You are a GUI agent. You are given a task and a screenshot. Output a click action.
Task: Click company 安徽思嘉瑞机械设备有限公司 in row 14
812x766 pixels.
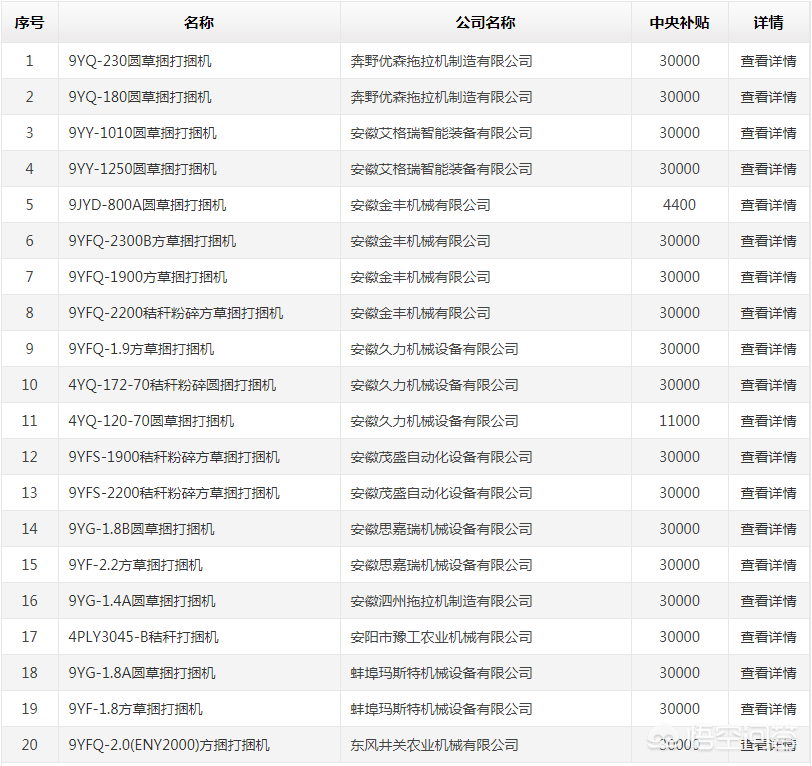(x=441, y=529)
